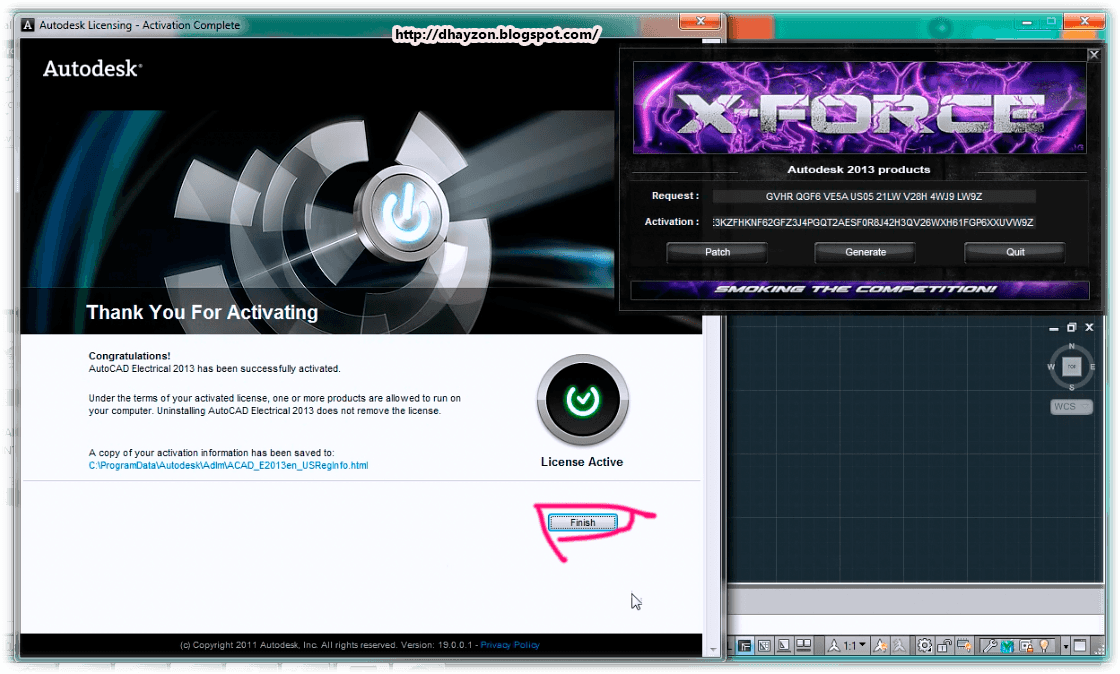1120x674 pixels.
Task: Click the Model space icon in the status bar
Action: [747, 645]
